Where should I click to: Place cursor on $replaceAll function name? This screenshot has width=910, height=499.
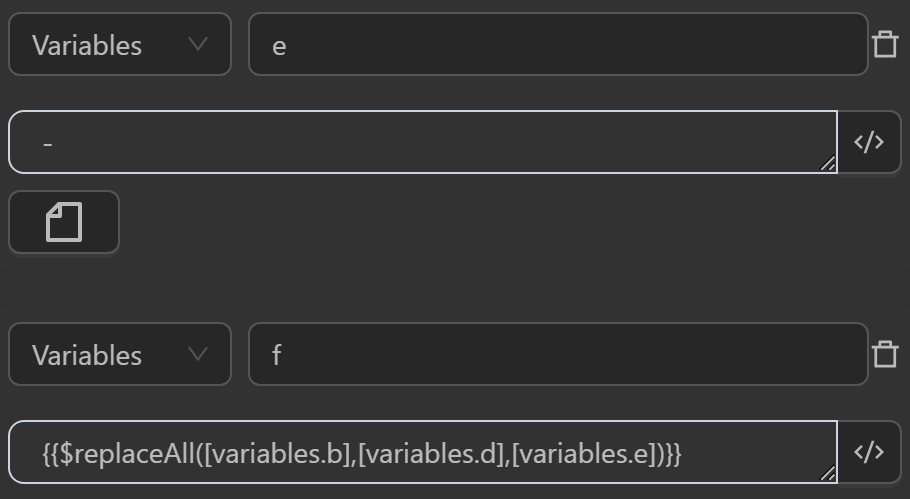[x=130, y=453]
